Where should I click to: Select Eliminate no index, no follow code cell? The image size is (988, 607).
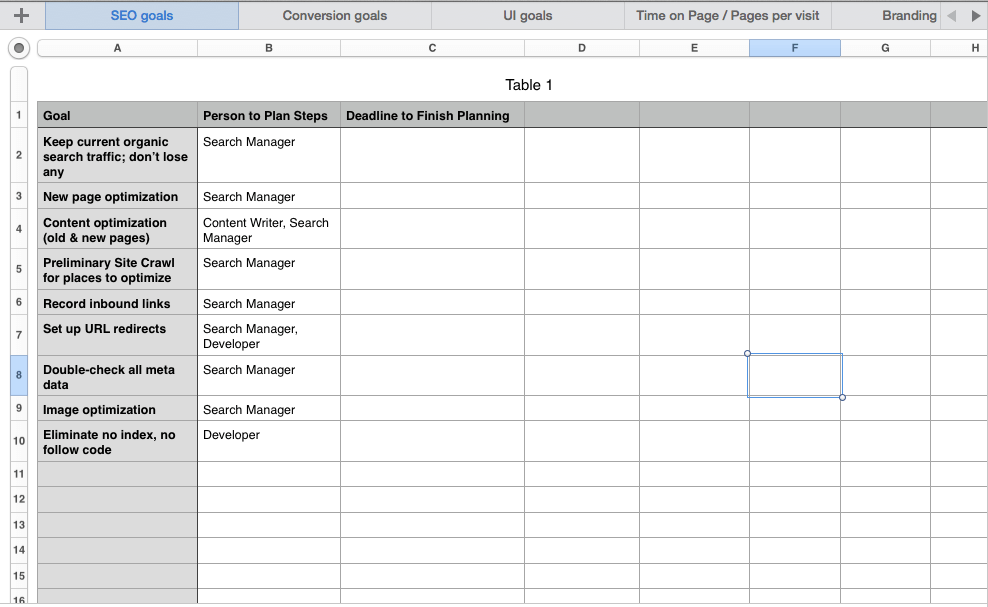[117, 442]
